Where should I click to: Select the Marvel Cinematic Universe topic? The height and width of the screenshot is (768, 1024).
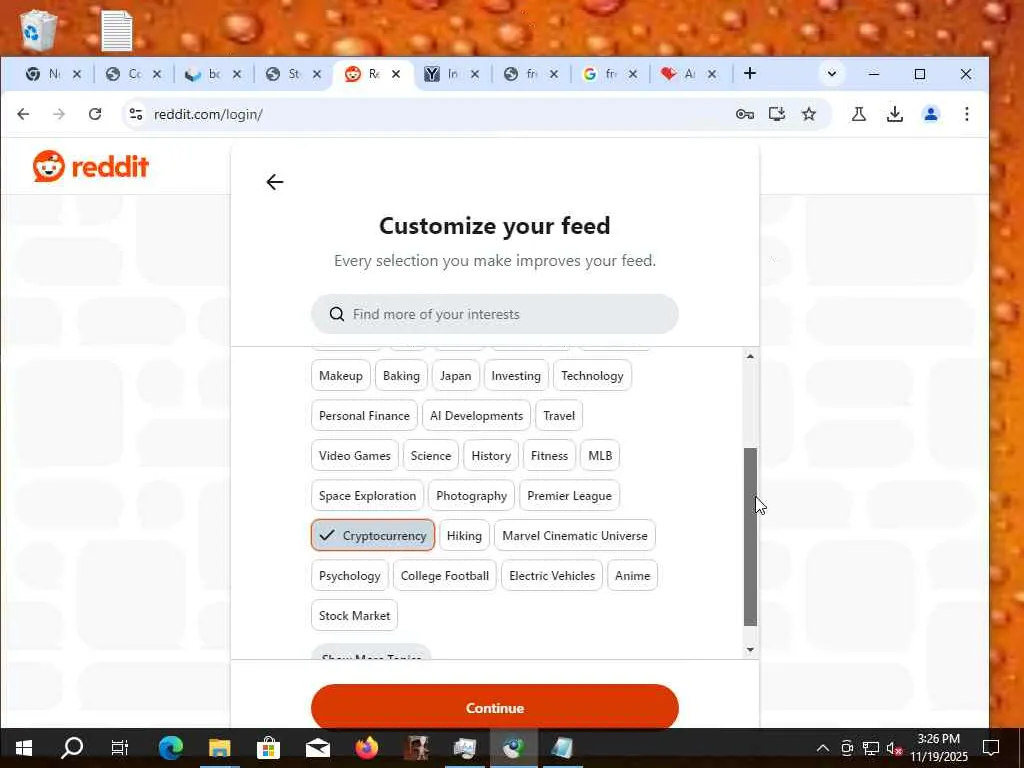point(575,536)
